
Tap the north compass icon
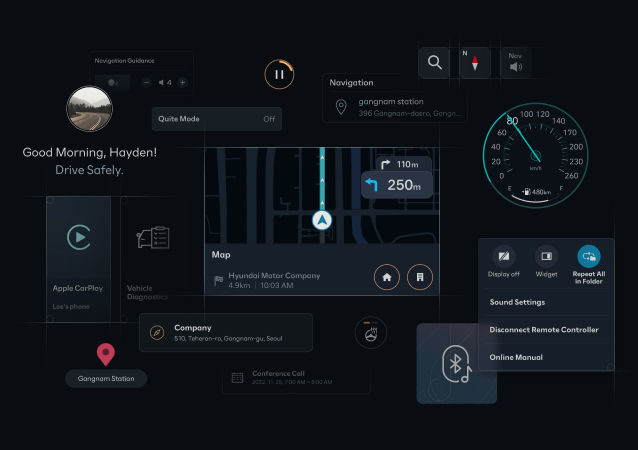click(x=474, y=63)
